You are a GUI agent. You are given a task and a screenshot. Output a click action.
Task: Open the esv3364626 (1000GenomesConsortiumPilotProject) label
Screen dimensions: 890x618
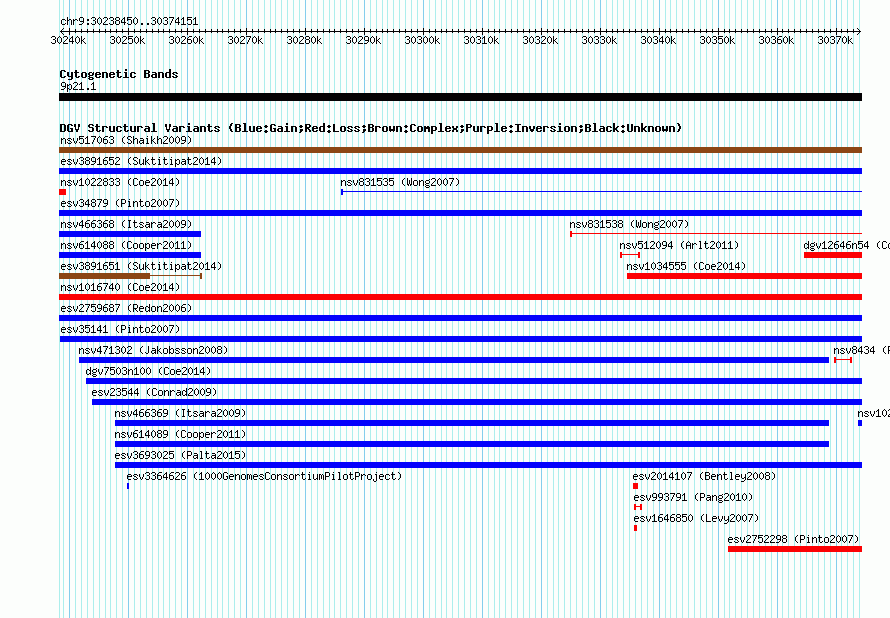pos(264,476)
